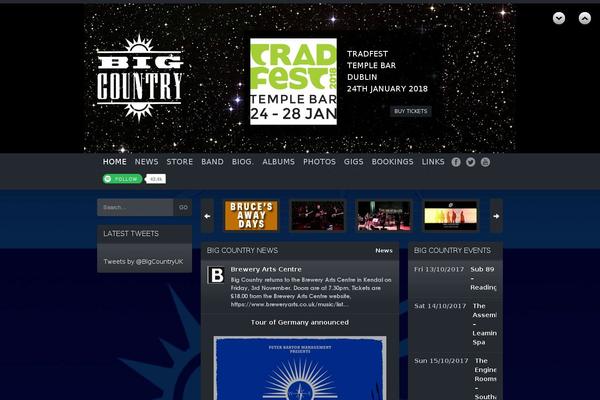Image resolution: width=600 pixels, height=400 pixels.
Task: Click the Fri 13/10/2017 event date
Action: pos(439,269)
